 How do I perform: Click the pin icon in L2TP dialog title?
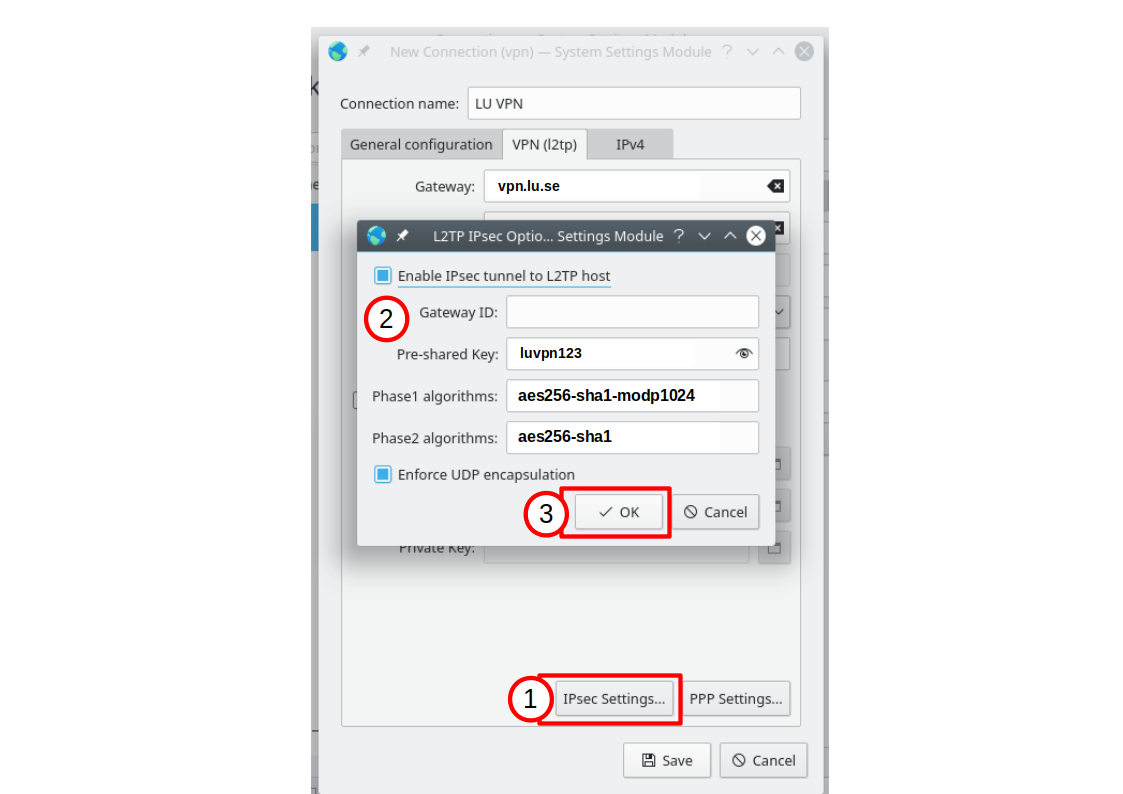[403, 236]
